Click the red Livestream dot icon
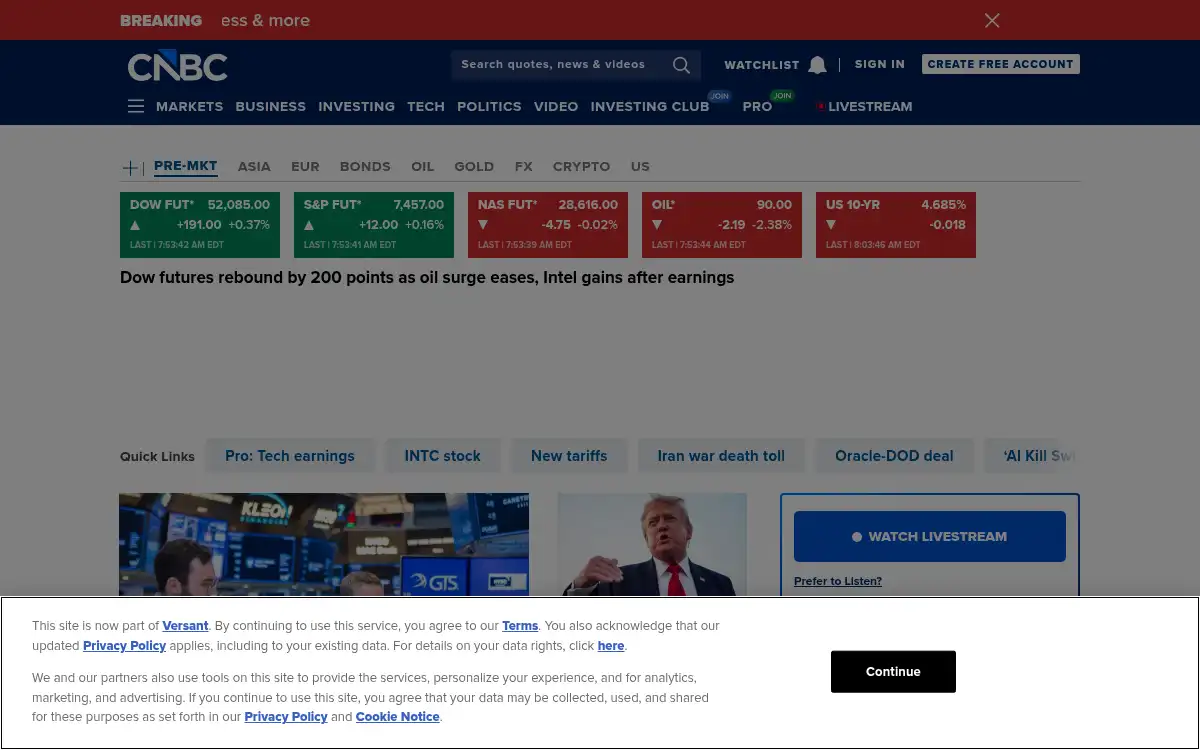 click(x=821, y=106)
